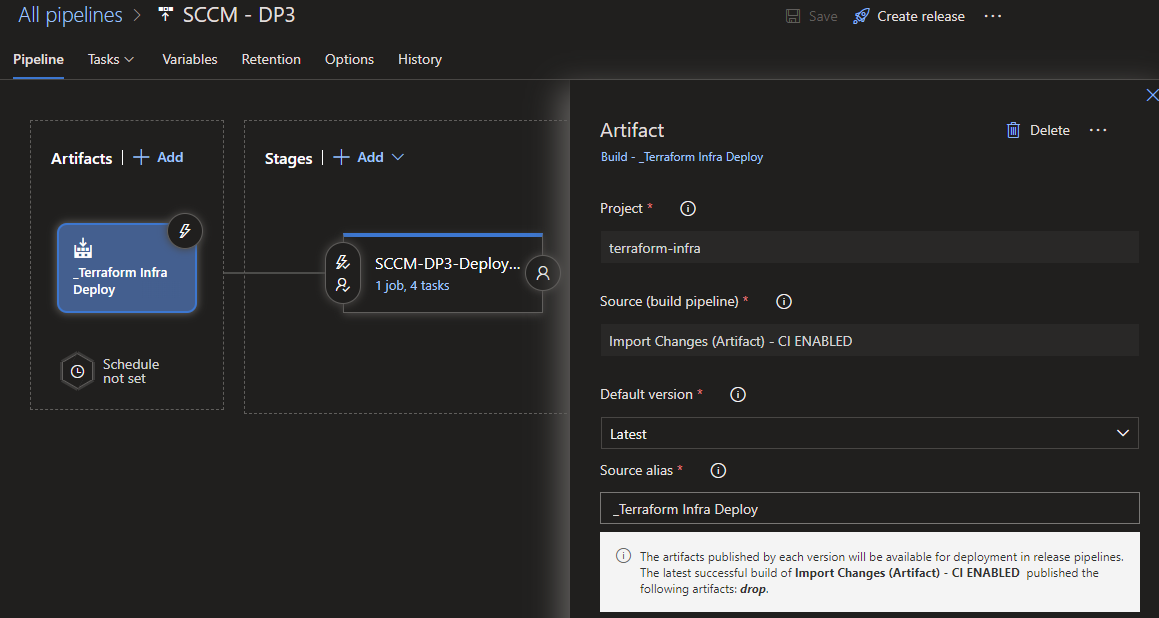
Task: Click the Import Changes (Artifact) source field
Action: pos(869,341)
